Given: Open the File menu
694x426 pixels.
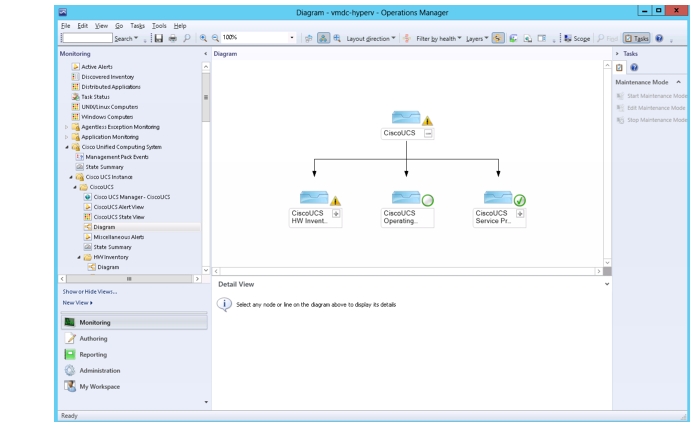Looking at the screenshot, I should point(66,26).
